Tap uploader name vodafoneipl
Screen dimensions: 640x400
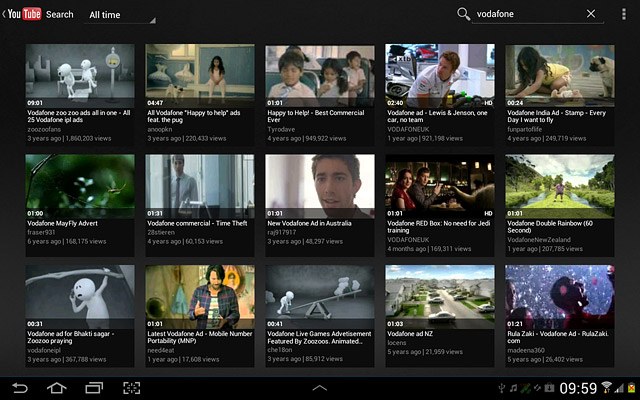pyautogui.click(x=44, y=350)
